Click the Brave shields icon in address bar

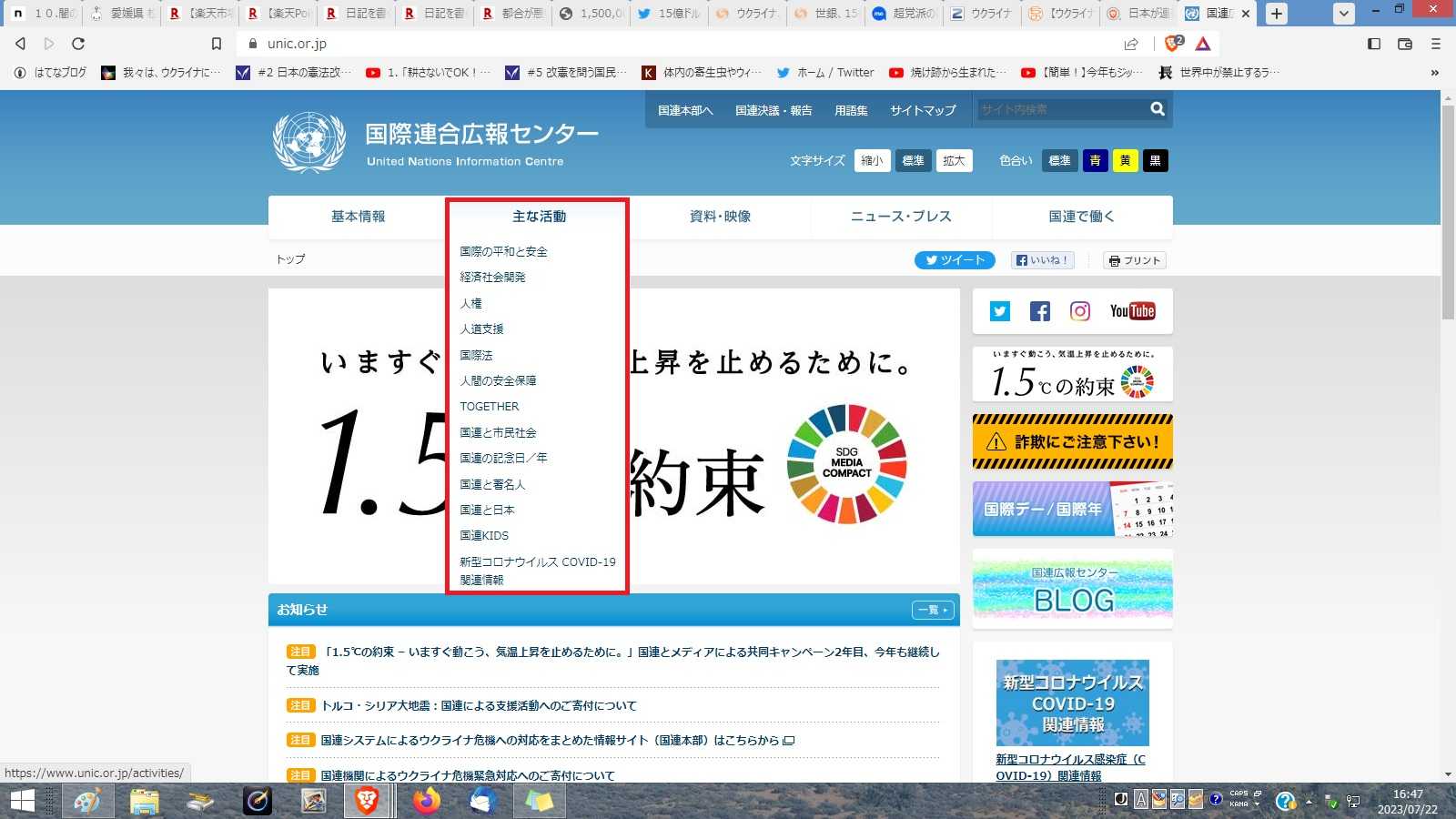(1173, 44)
